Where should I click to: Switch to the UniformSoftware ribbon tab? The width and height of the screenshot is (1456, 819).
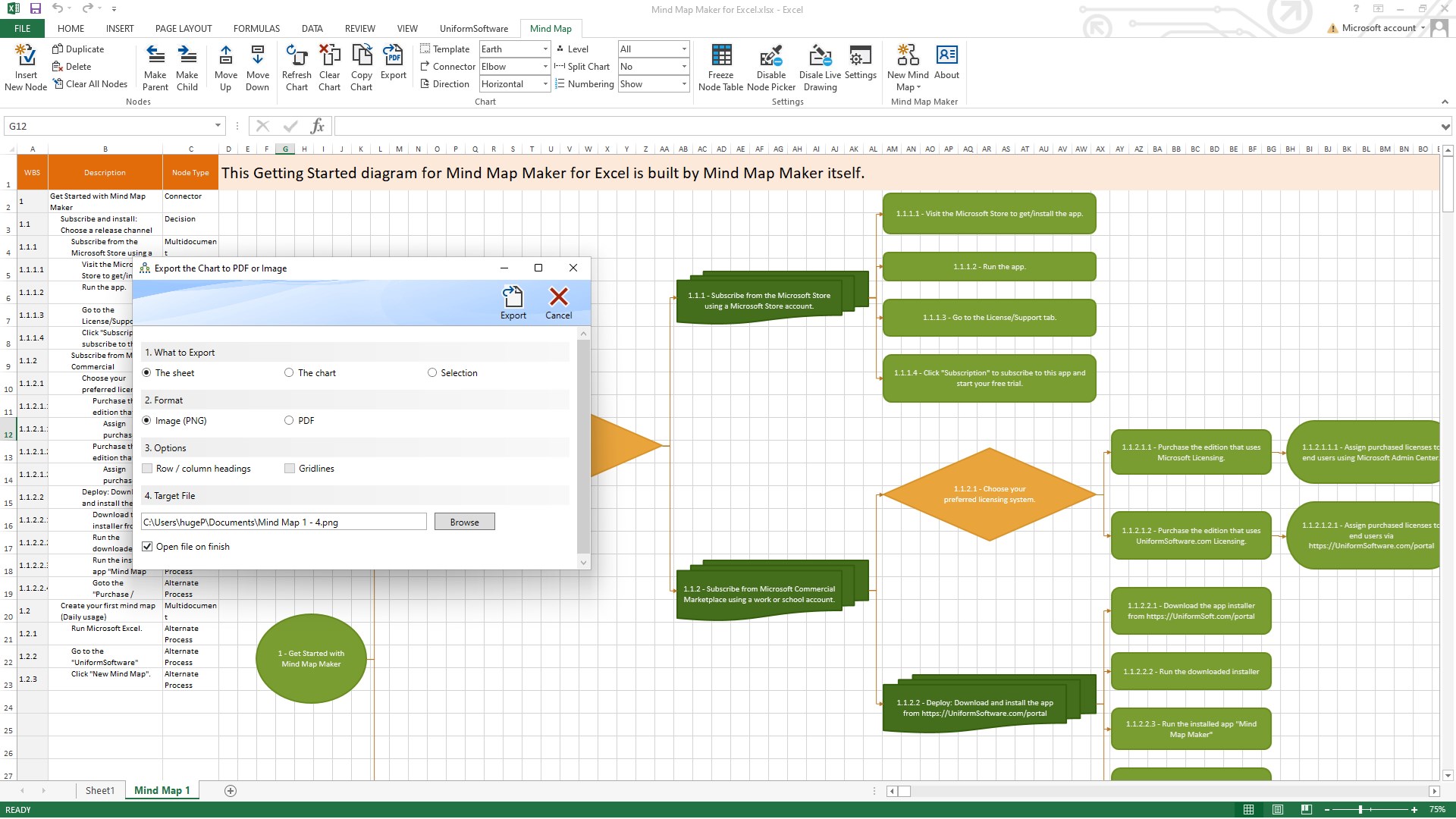(x=474, y=29)
